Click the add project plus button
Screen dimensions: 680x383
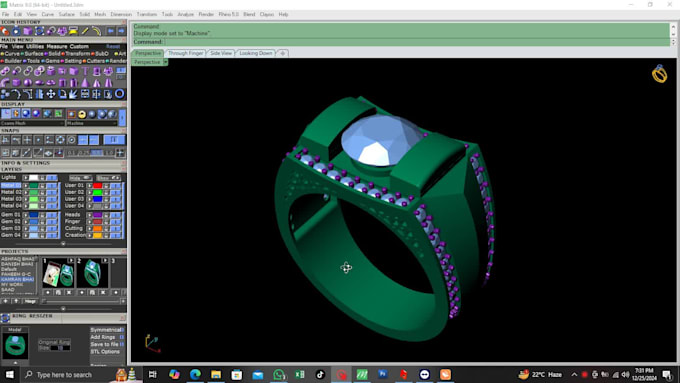[x=5, y=301]
